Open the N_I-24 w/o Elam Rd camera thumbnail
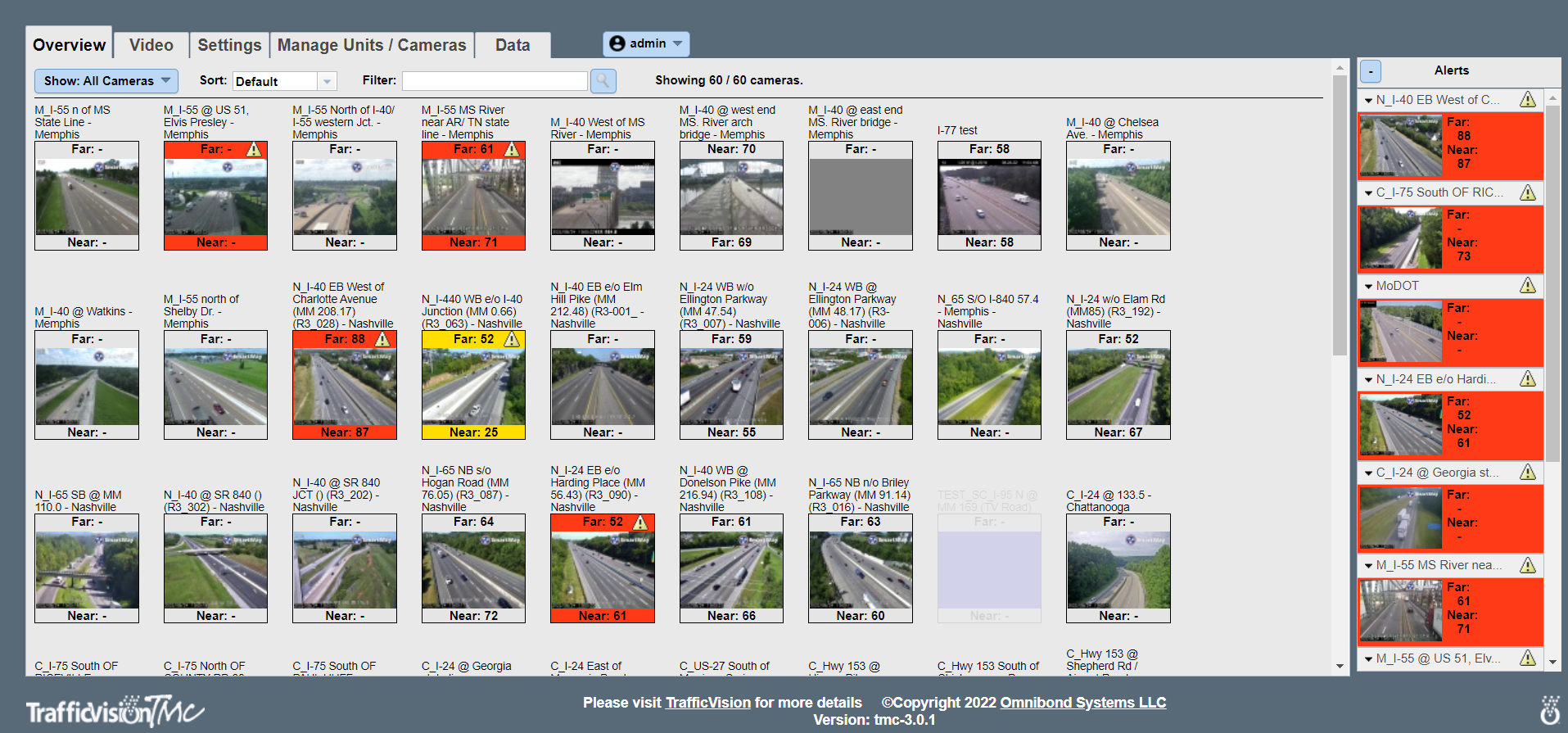Viewport: 1568px width, 733px height. [x=1118, y=386]
